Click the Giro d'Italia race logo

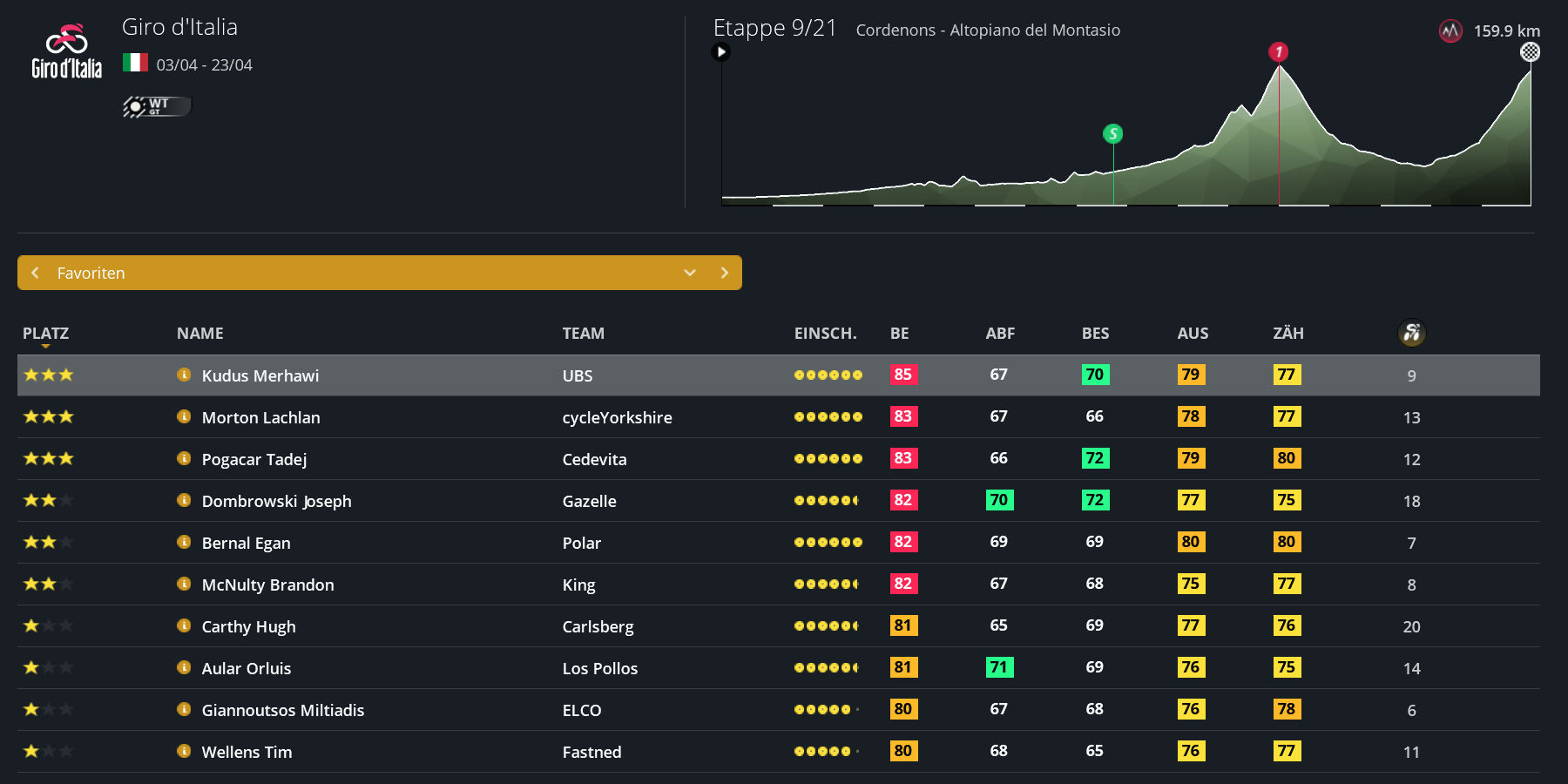coord(66,51)
